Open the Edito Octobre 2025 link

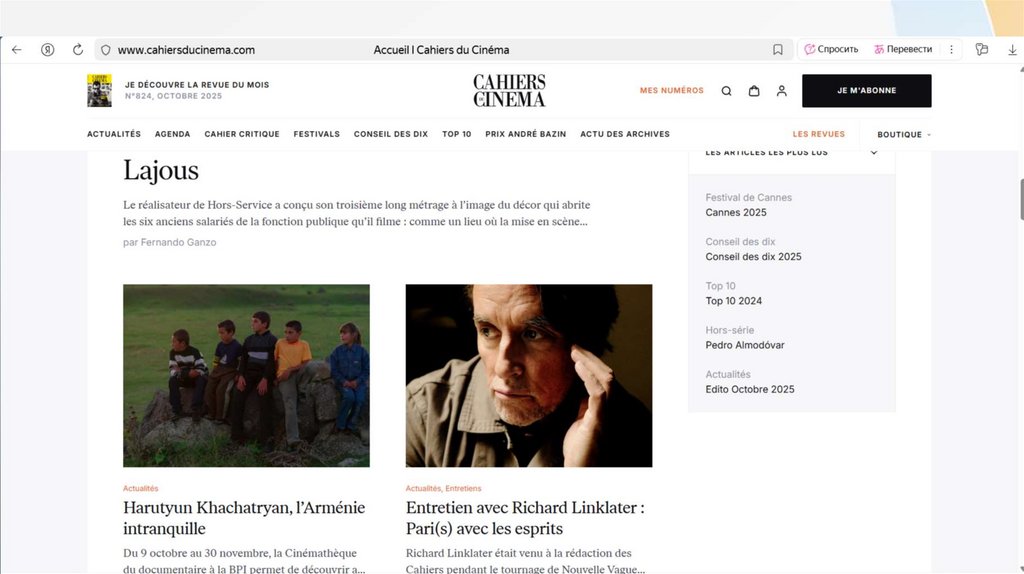[x=750, y=389]
